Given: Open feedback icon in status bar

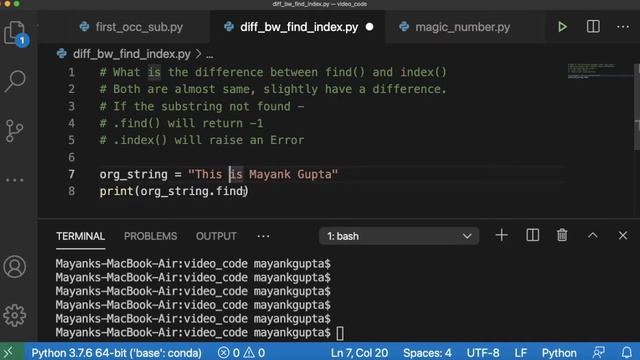Looking at the screenshot, I should [x=599, y=353].
